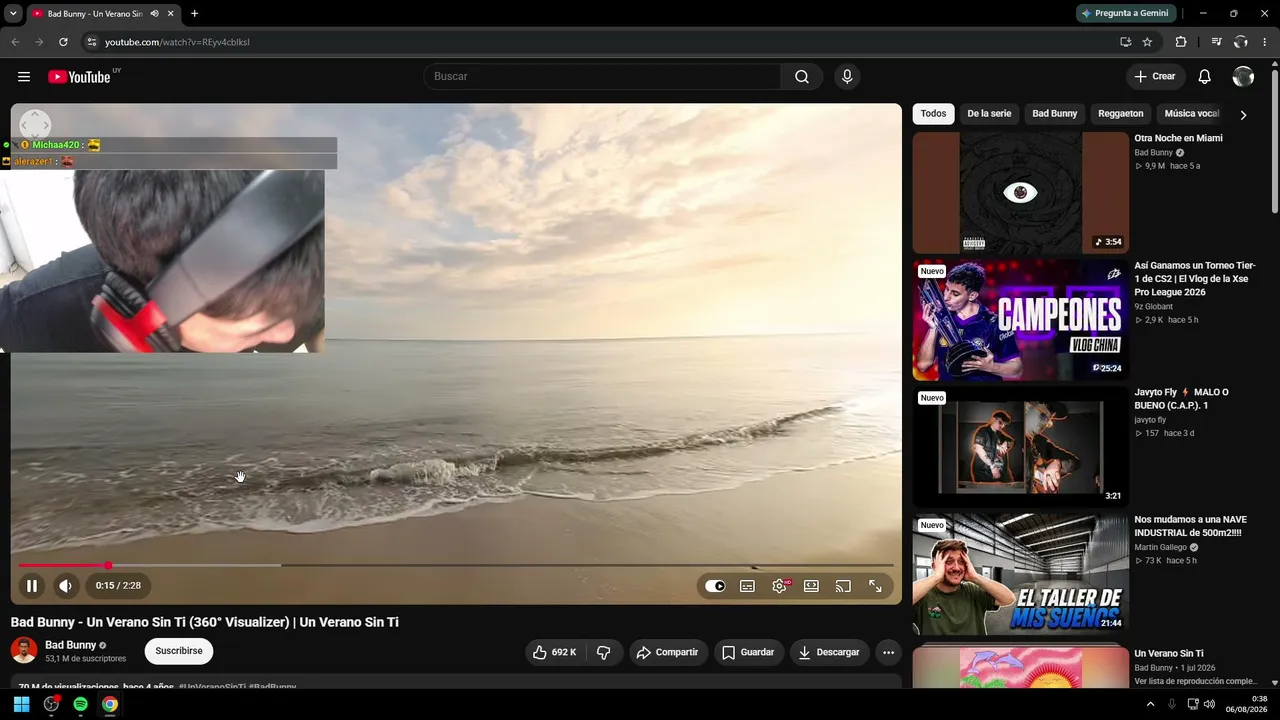The height and width of the screenshot is (720, 1280).
Task: Focus the Buscar search field
Action: click(x=602, y=77)
